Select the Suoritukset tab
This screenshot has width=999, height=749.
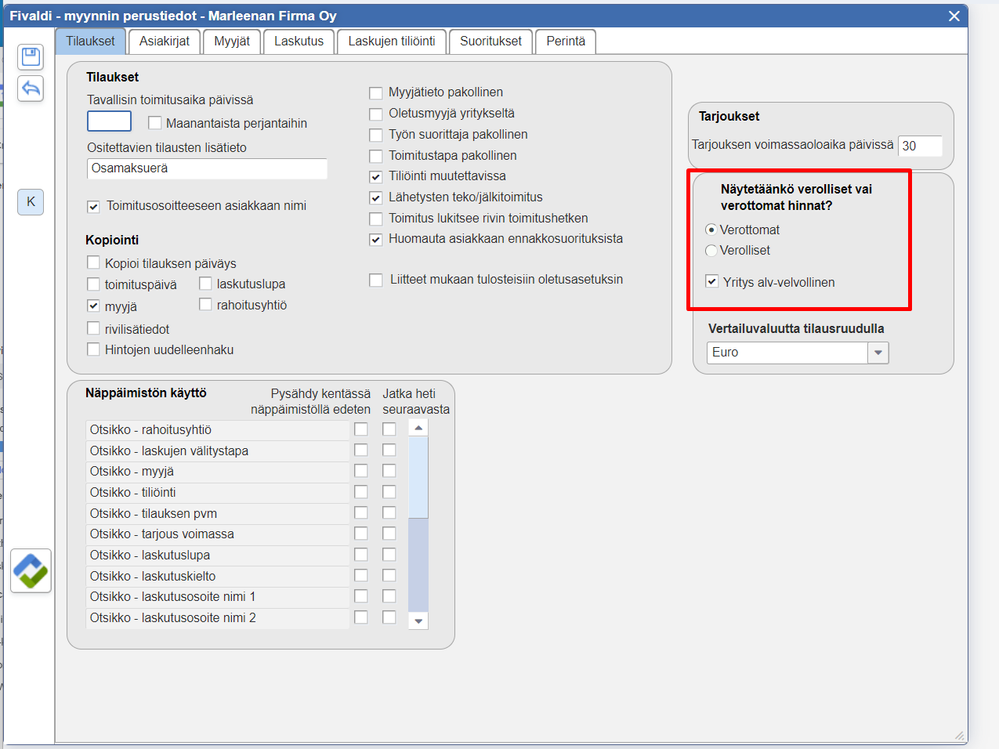[491, 41]
